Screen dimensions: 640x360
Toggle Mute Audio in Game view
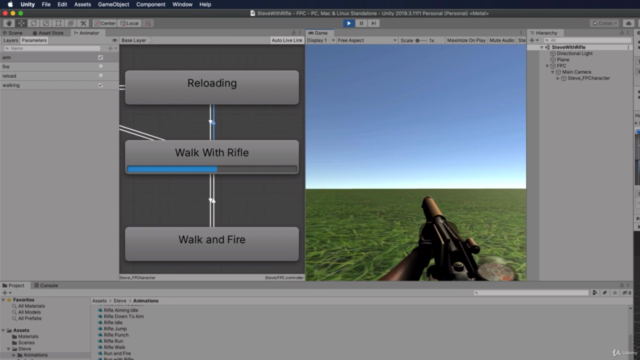(x=502, y=40)
